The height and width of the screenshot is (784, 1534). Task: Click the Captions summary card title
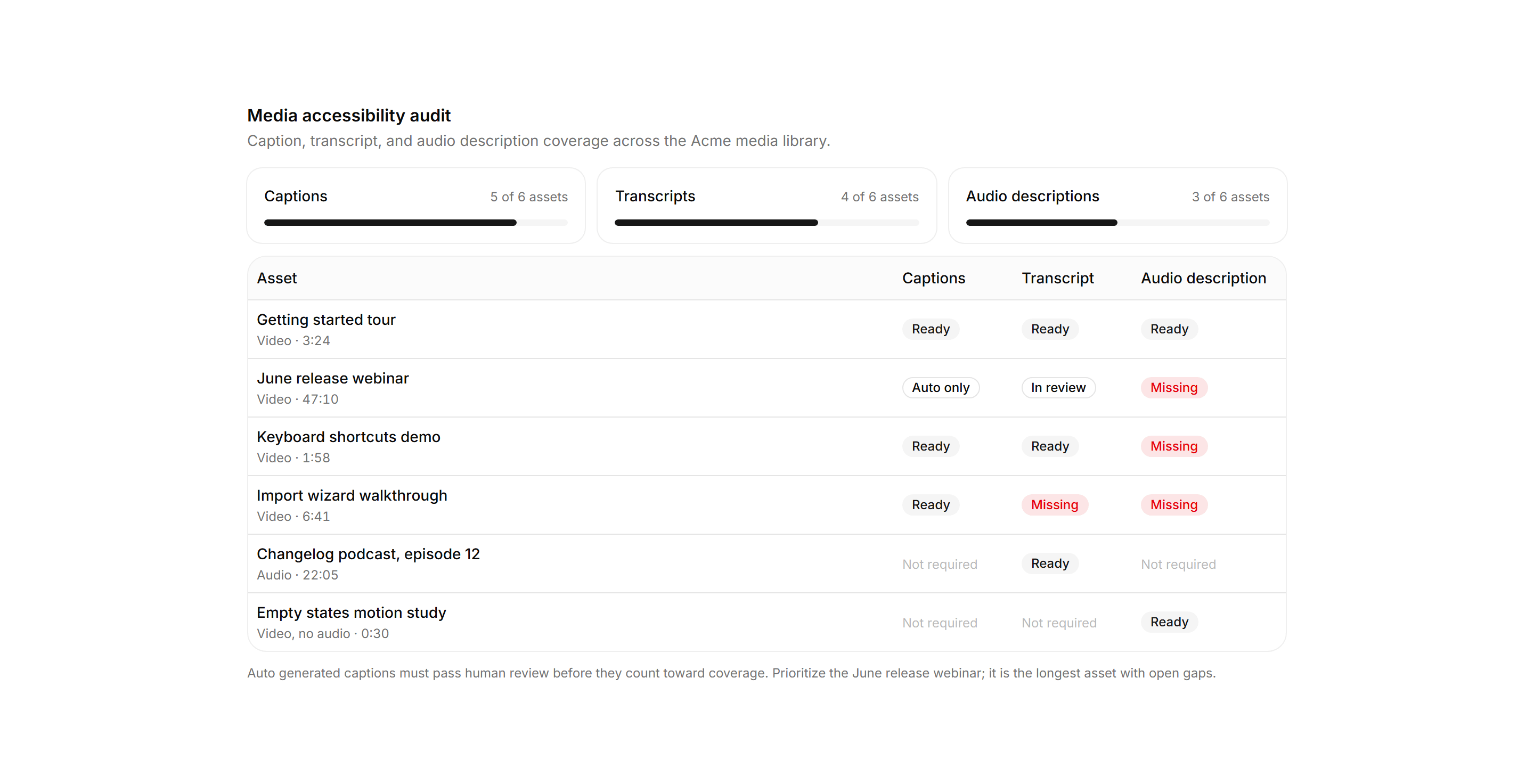(296, 197)
